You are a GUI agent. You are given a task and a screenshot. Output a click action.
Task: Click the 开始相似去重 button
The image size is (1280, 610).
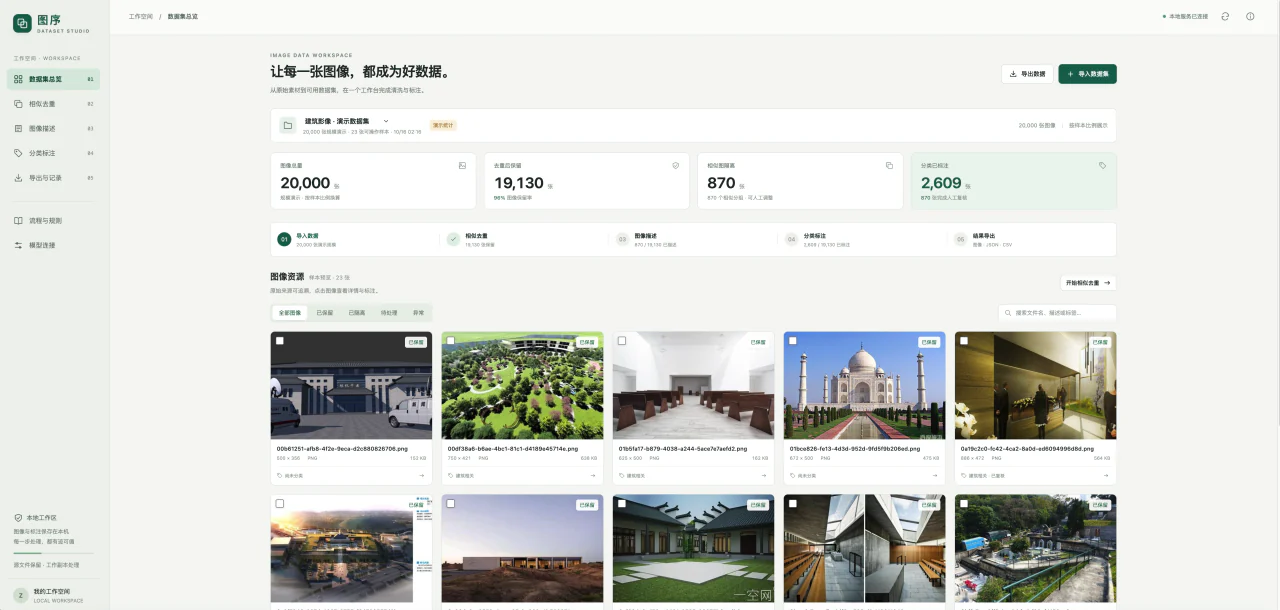(x=1088, y=283)
